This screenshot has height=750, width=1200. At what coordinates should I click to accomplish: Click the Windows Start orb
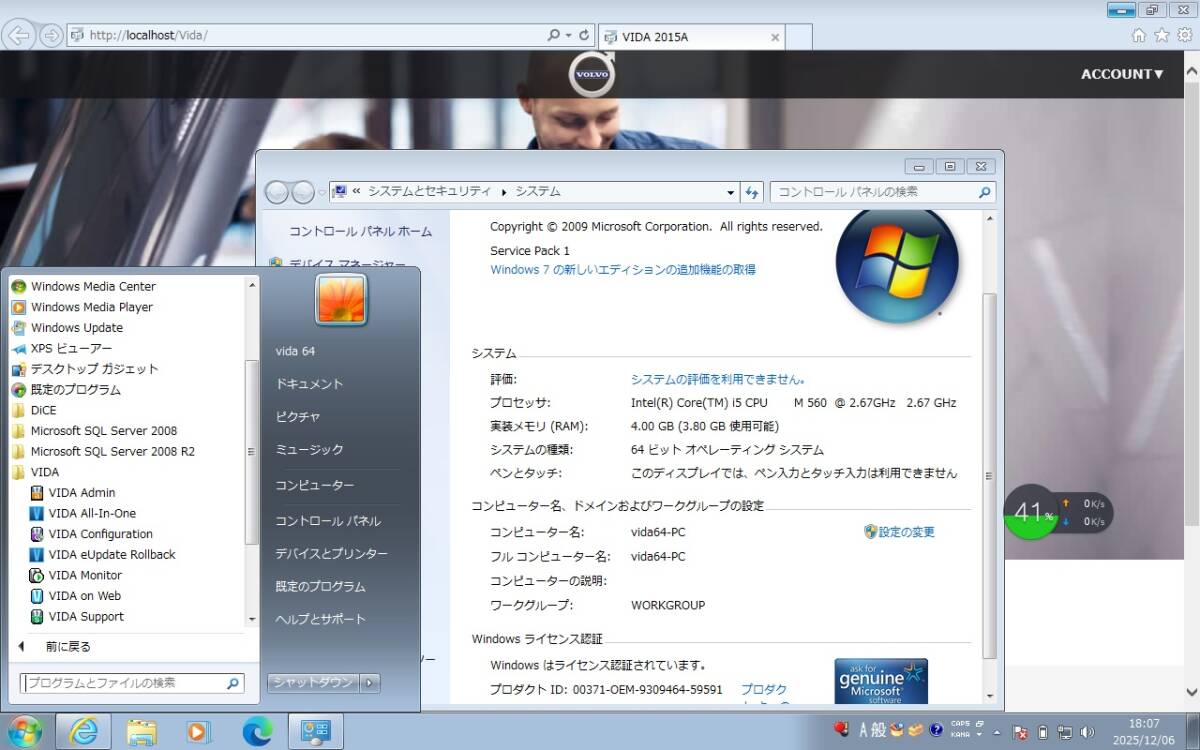(23, 732)
